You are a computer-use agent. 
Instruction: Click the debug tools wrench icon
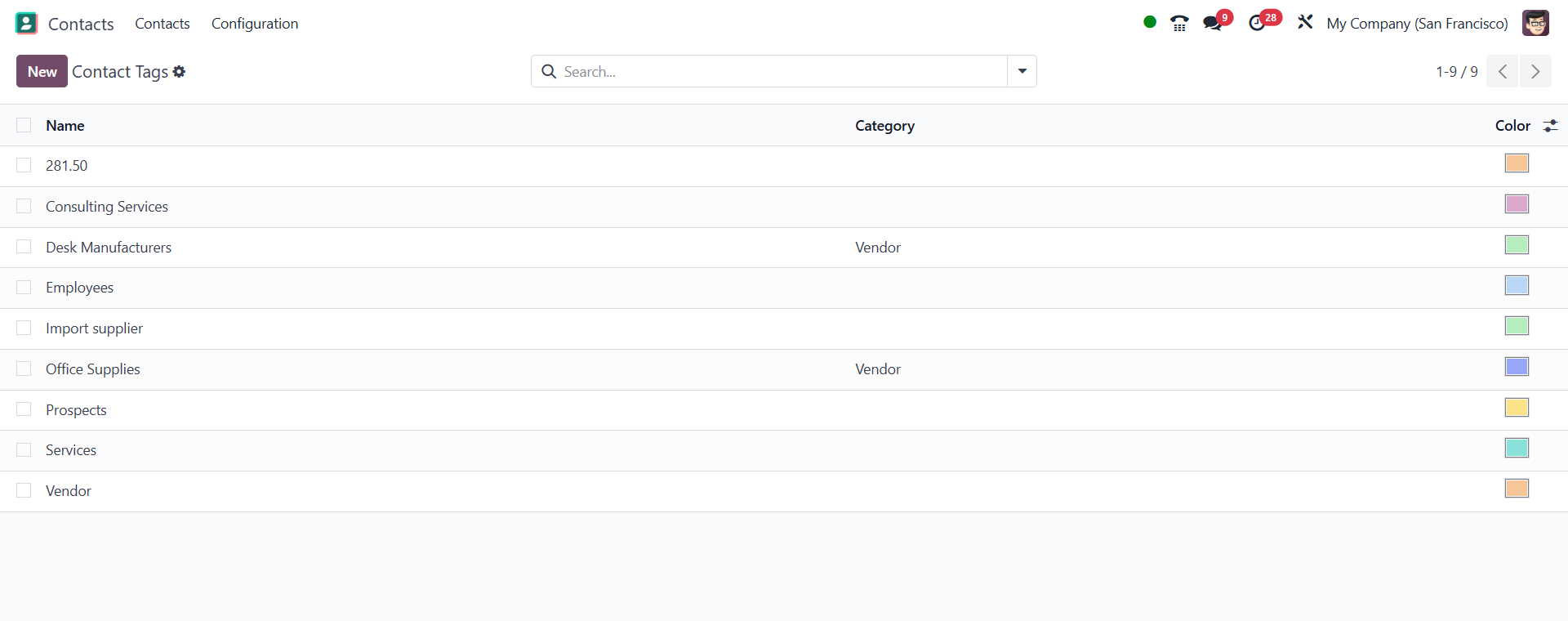[1305, 23]
